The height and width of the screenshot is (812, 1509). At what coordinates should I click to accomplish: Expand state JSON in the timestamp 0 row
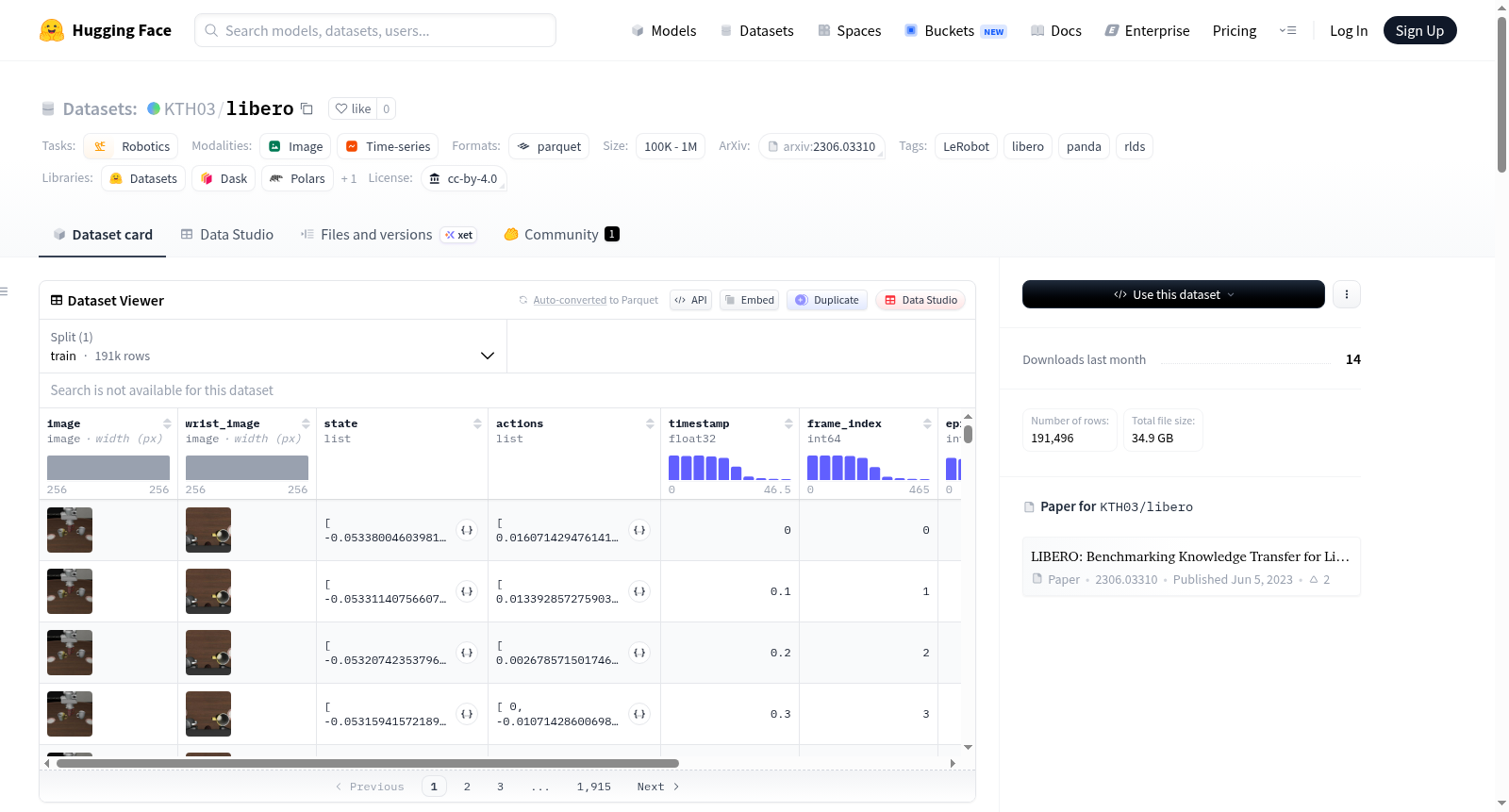[467, 530]
